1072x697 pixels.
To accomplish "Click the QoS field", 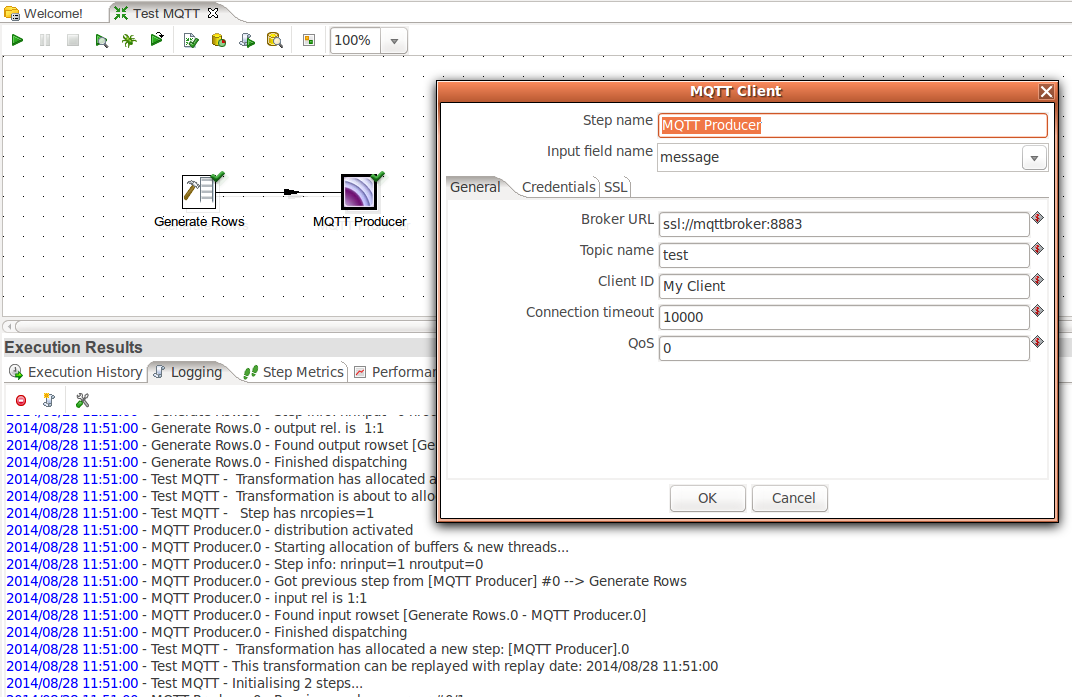I will pyautogui.click(x=844, y=347).
